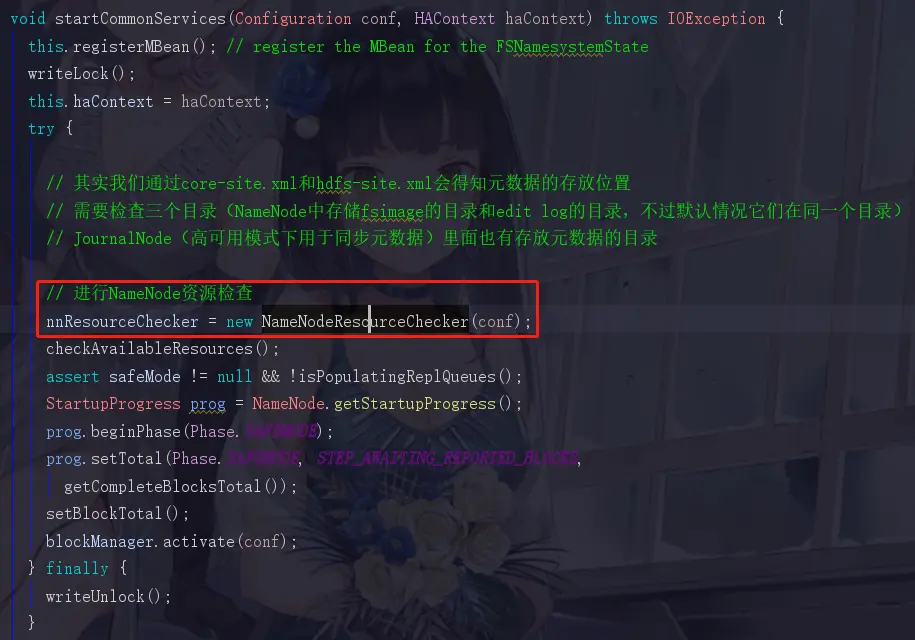Click NameNodeResourceChecker class reference

click(x=365, y=321)
